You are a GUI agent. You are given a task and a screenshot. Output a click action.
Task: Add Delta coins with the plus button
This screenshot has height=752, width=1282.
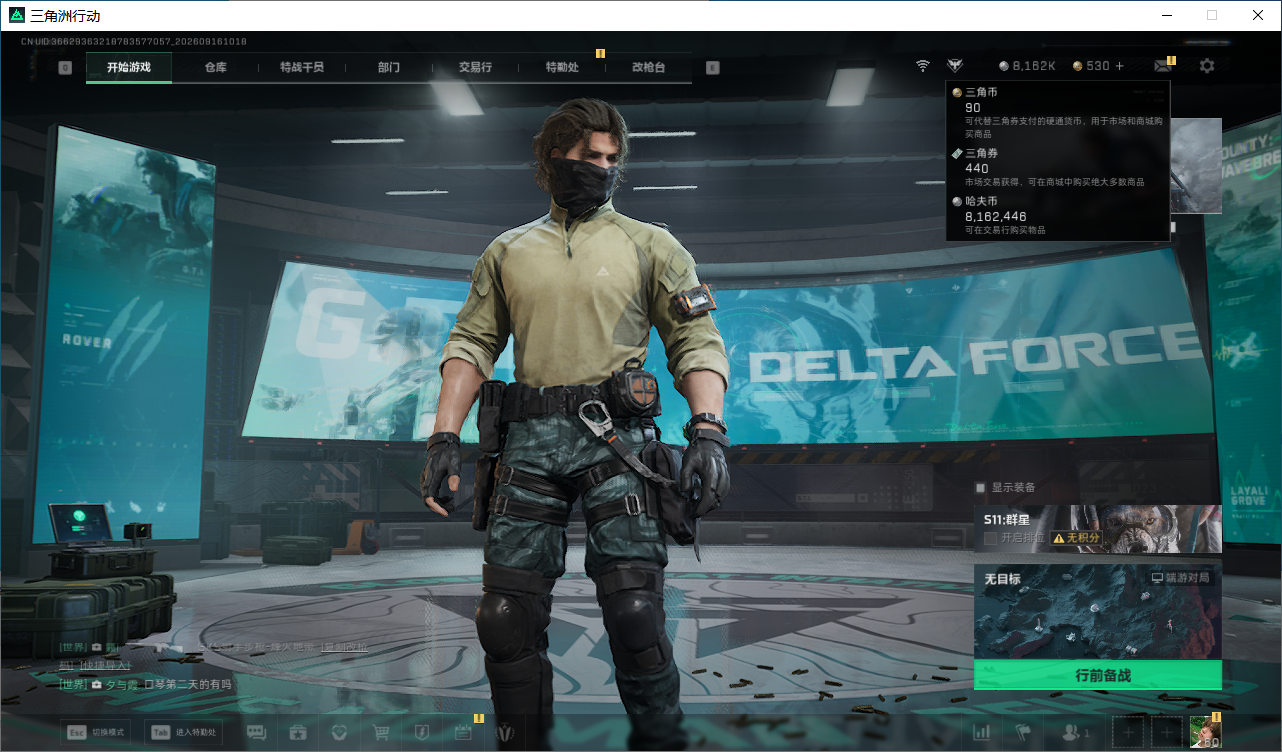click(x=1119, y=66)
